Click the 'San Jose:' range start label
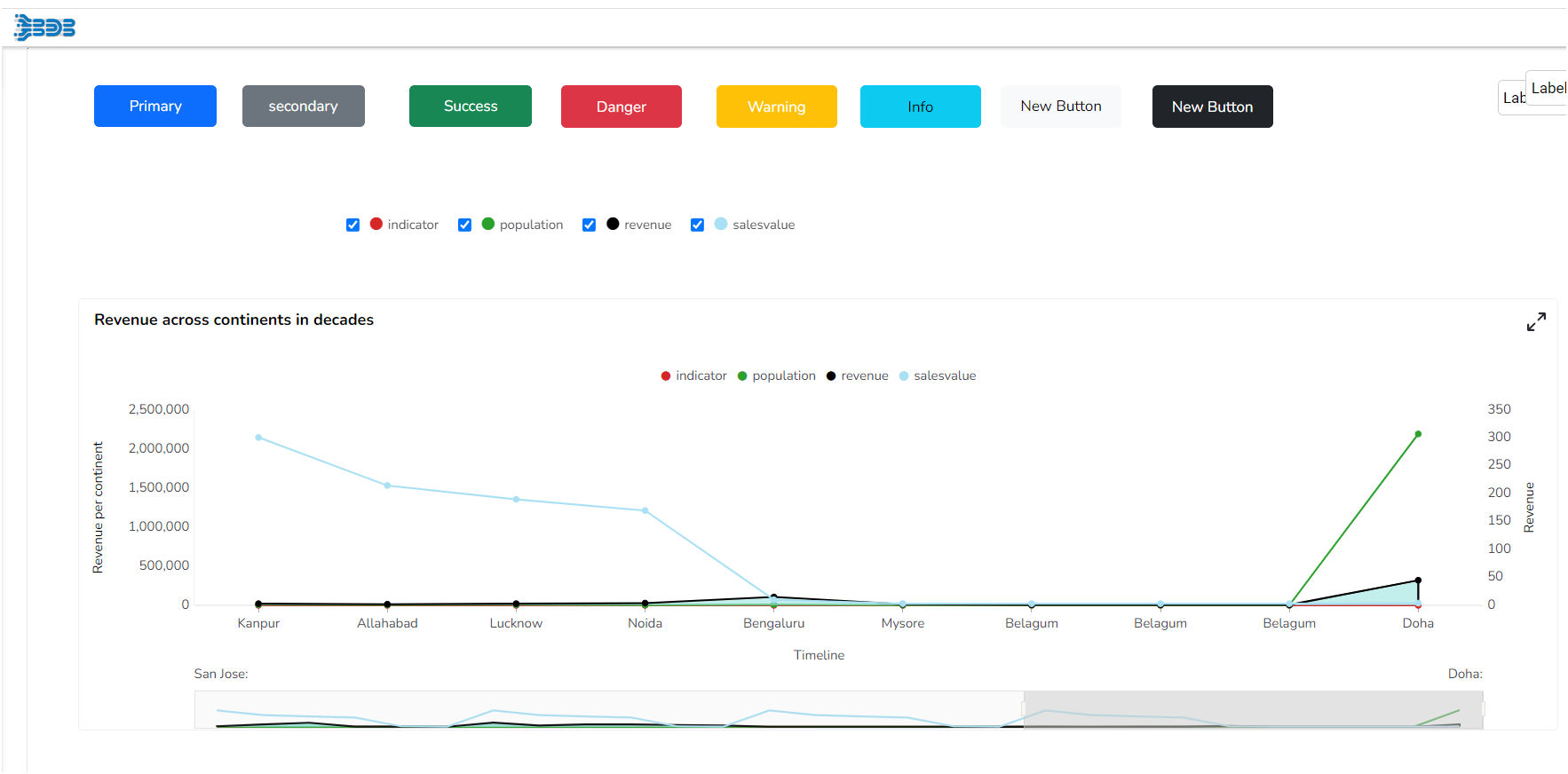The height and width of the screenshot is (774, 1568). [221, 674]
